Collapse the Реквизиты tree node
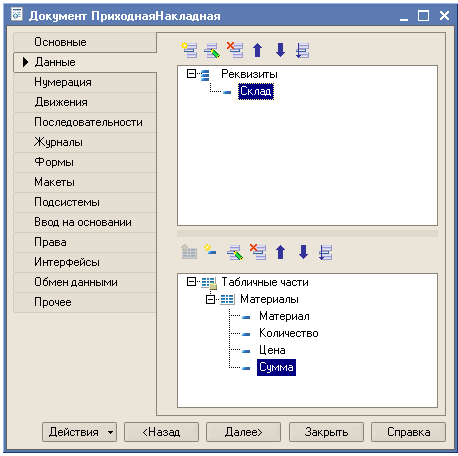 click(x=191, y=74)
